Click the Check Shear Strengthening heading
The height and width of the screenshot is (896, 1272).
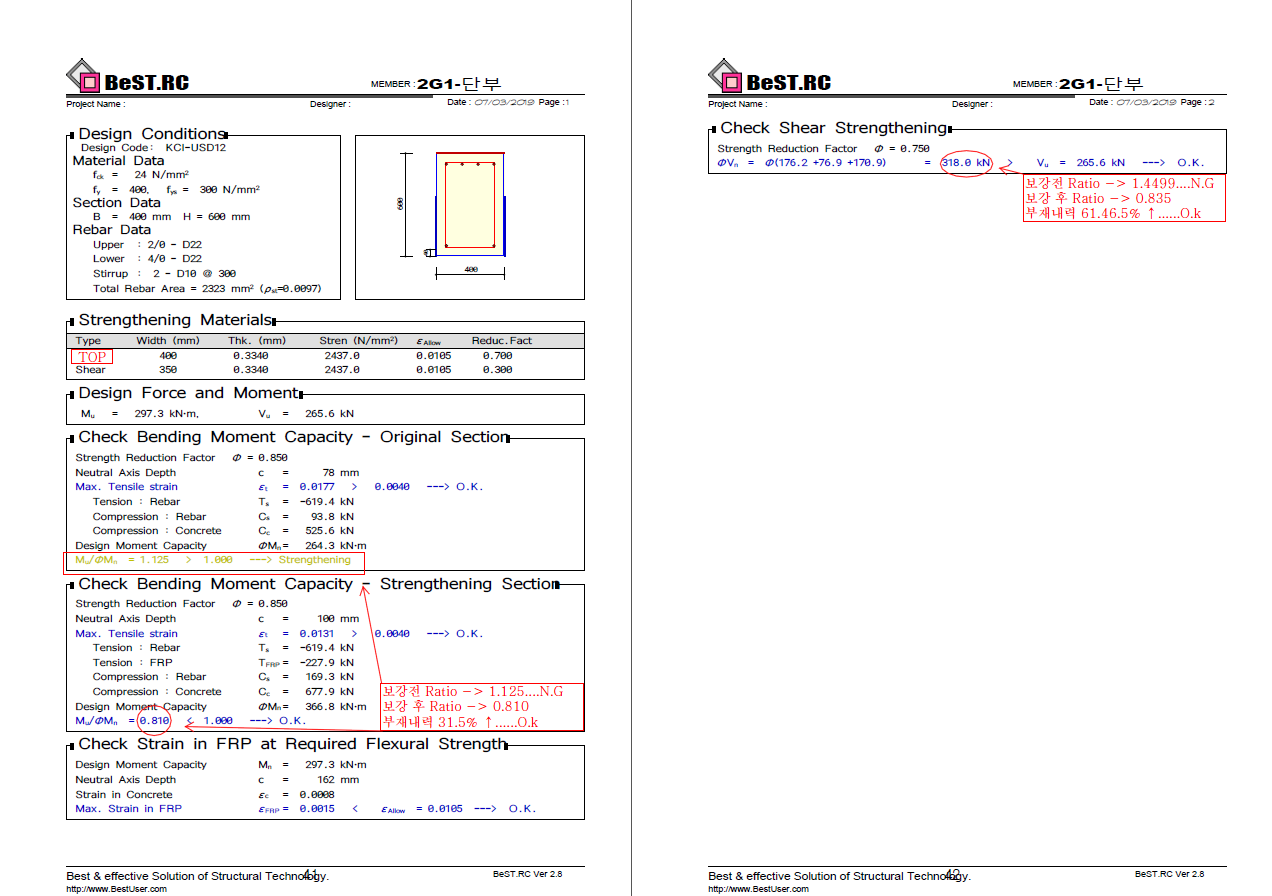tap(833, 128)
